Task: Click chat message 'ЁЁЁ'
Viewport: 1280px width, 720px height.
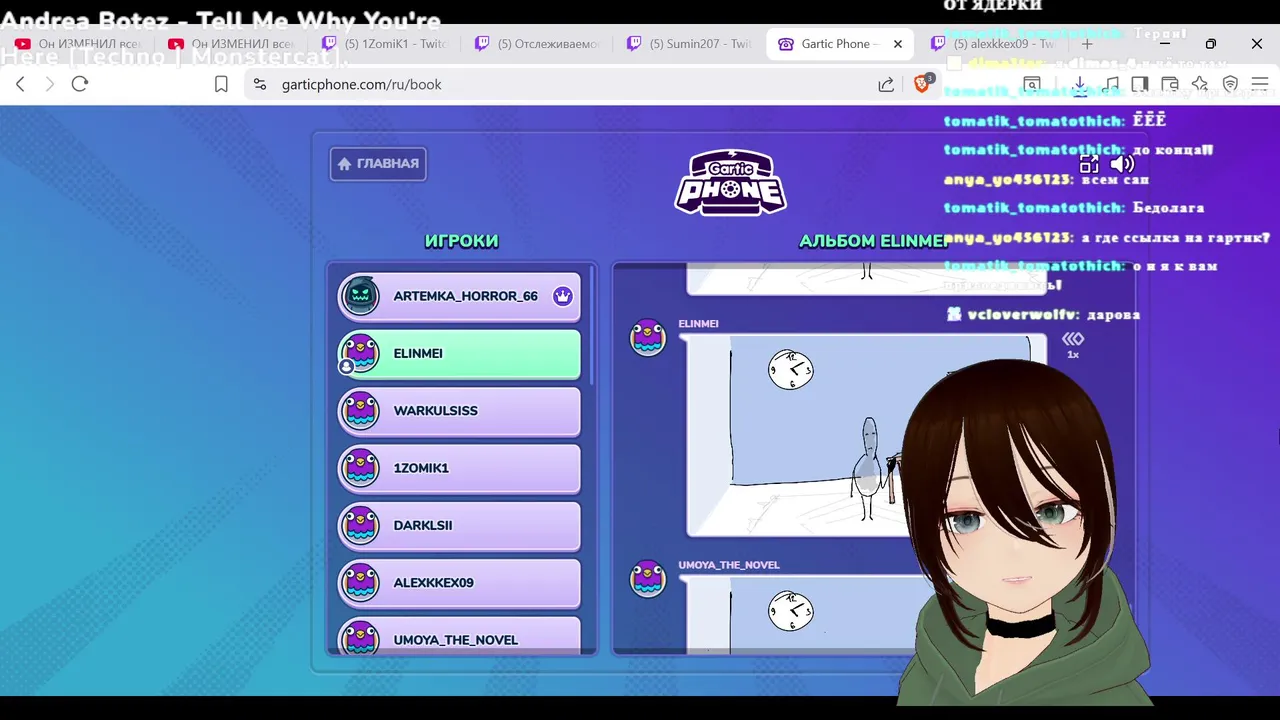Action: (1150, 121)
